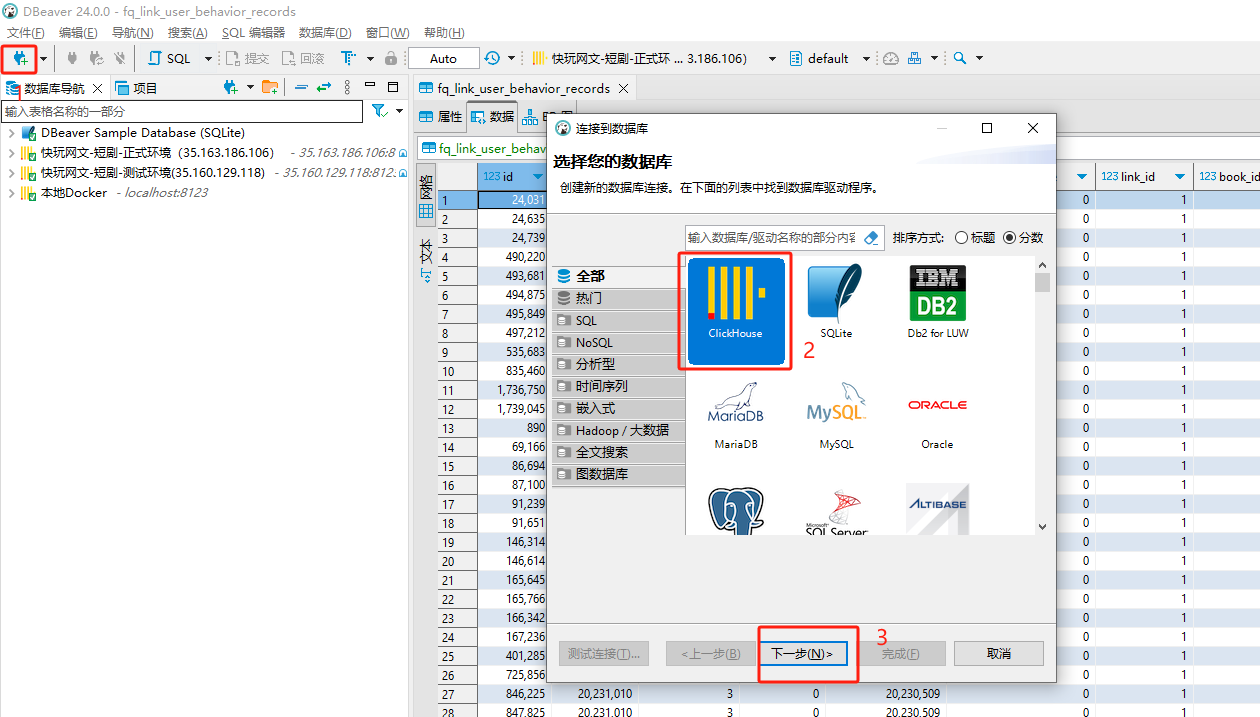This screenshot has height=717, width=1260.
Task: Select the 图数据库 category
Action: pos(618,474)
